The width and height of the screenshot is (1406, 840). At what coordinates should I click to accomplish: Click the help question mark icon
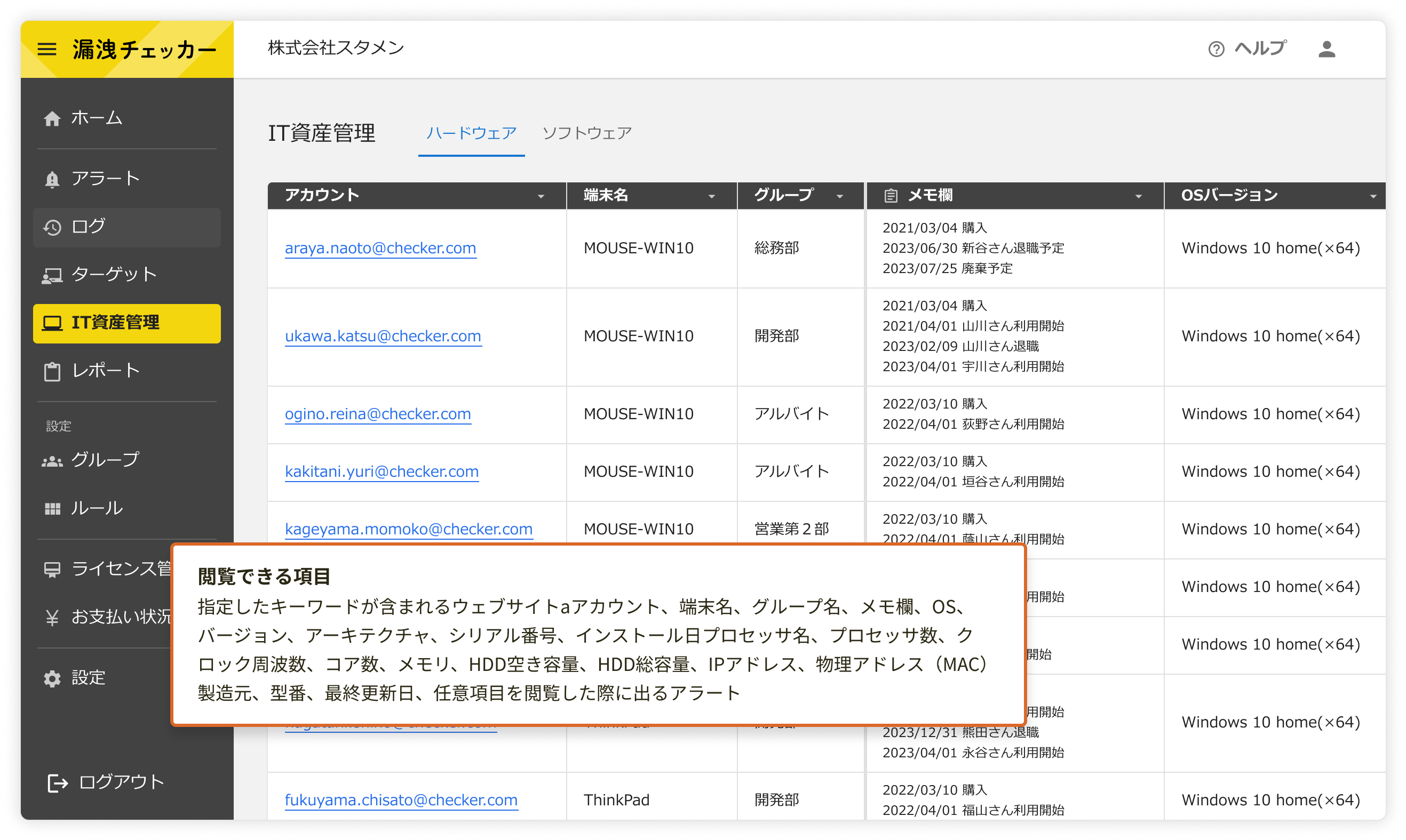(1216, 49)
